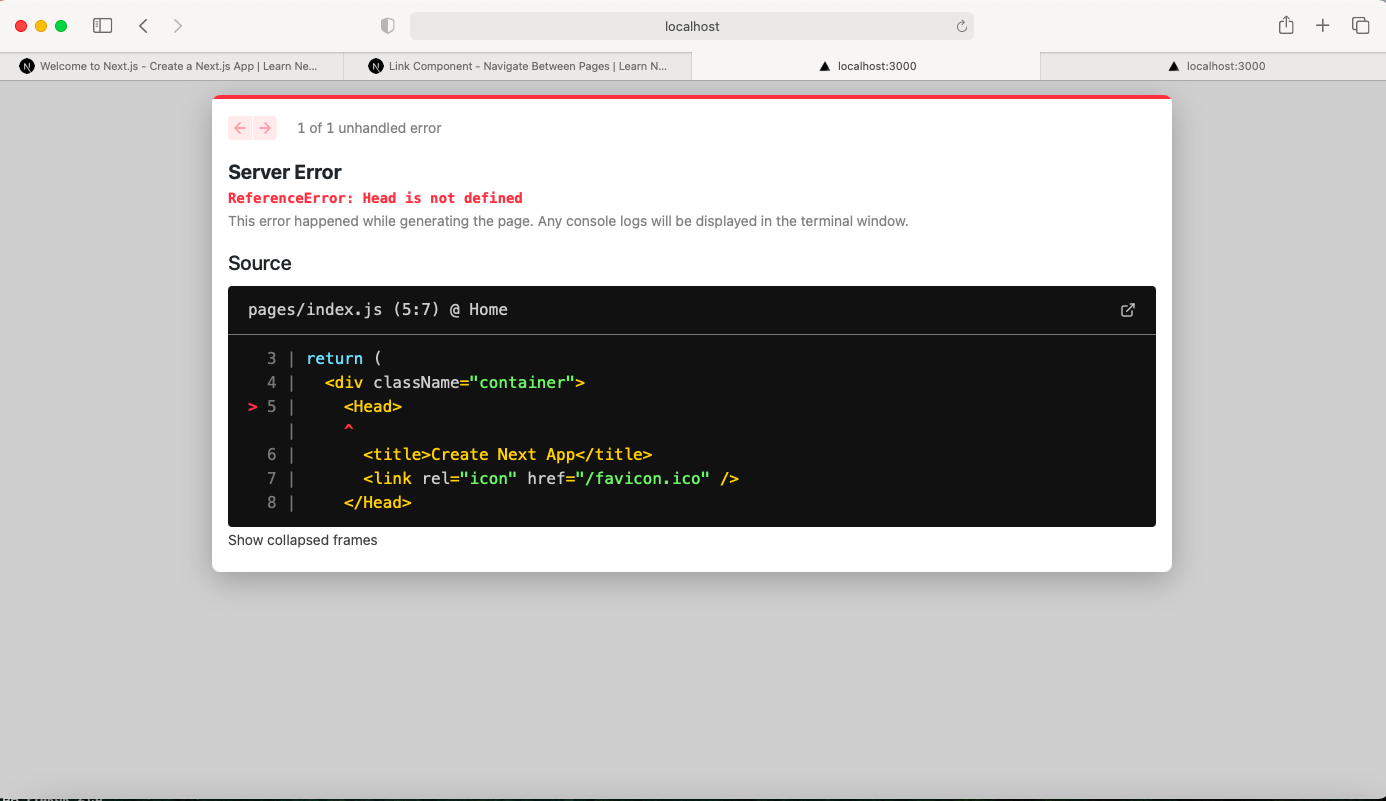
Task: Click the privacy shield icon
Action: click(x=388, y=26)
